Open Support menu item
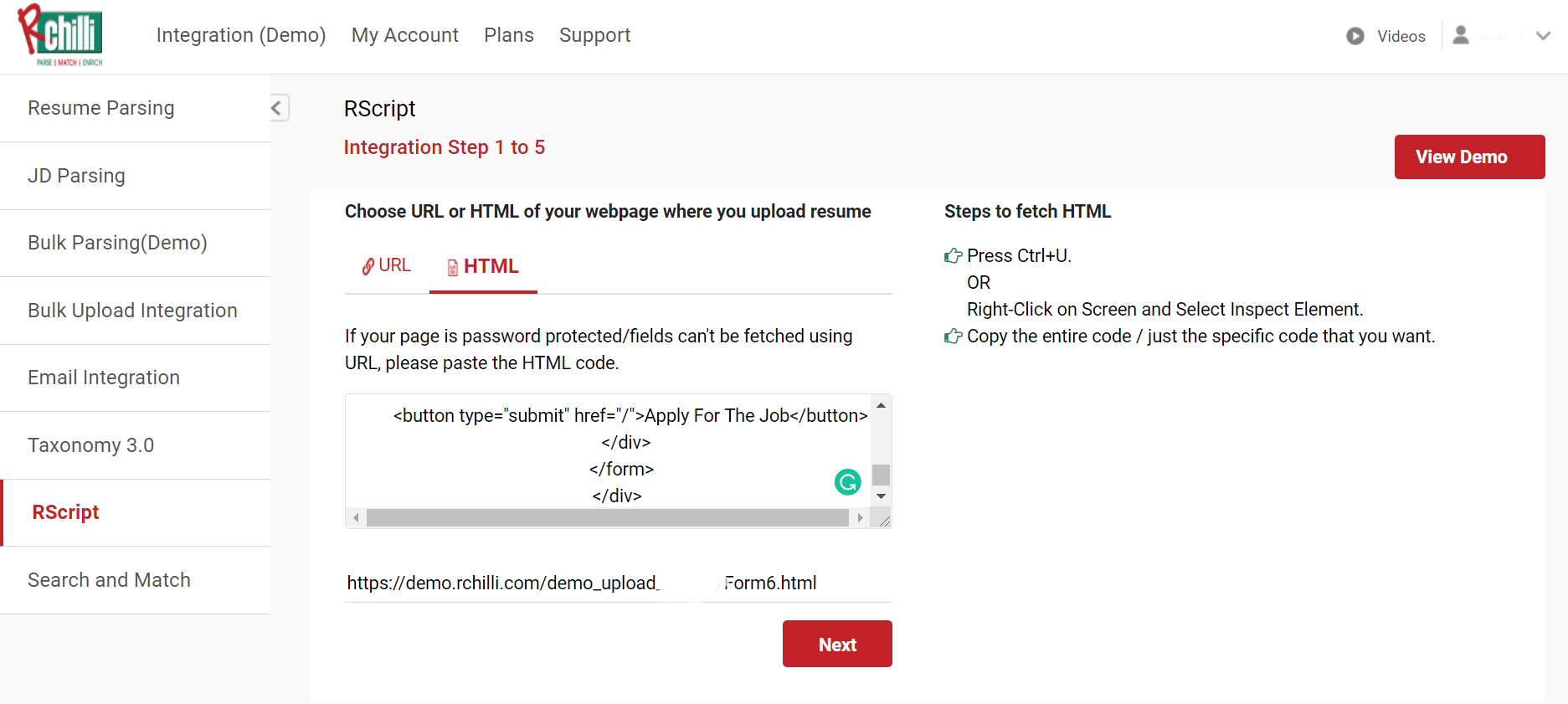 click(x=595, y=35)
